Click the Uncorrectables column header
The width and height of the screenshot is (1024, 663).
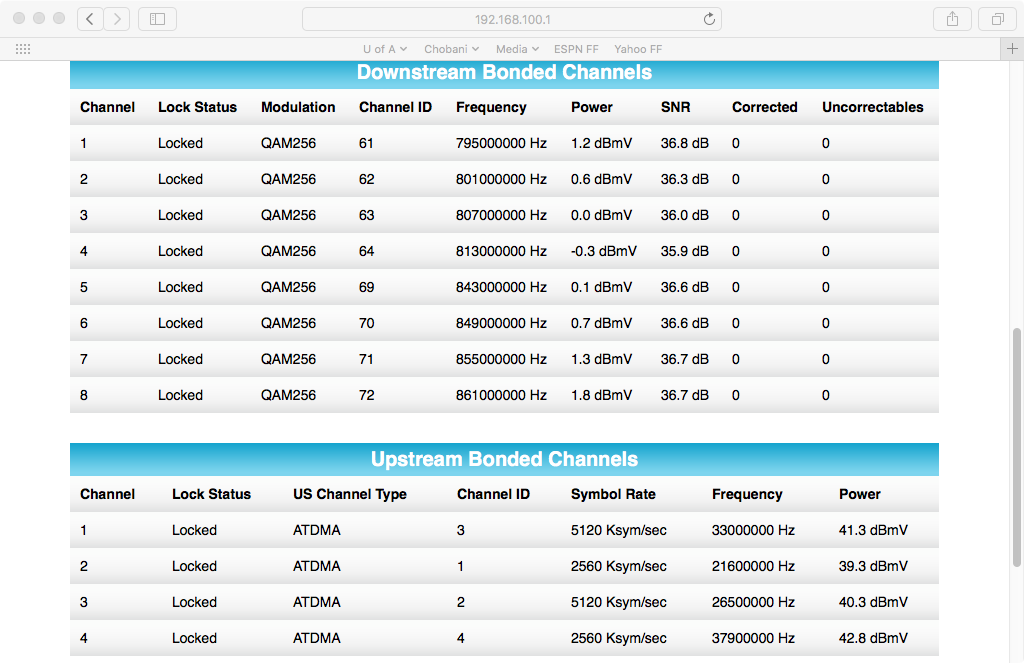coord(872,107)
